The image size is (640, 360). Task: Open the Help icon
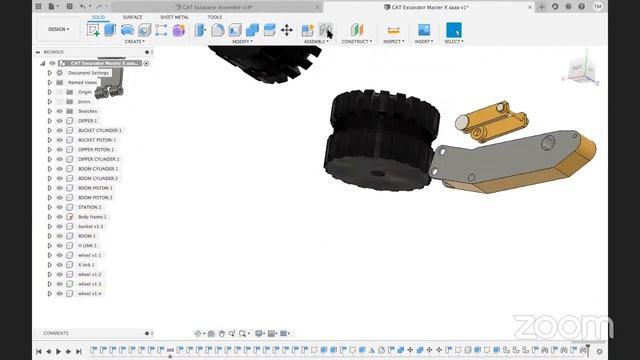click(581, 7)
